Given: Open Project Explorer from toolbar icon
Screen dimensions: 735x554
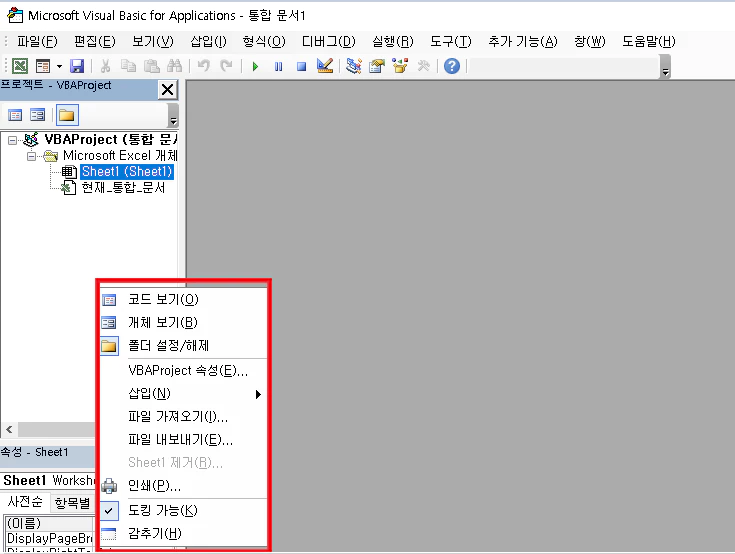Looking at the screenshot, I should point(353,66).
